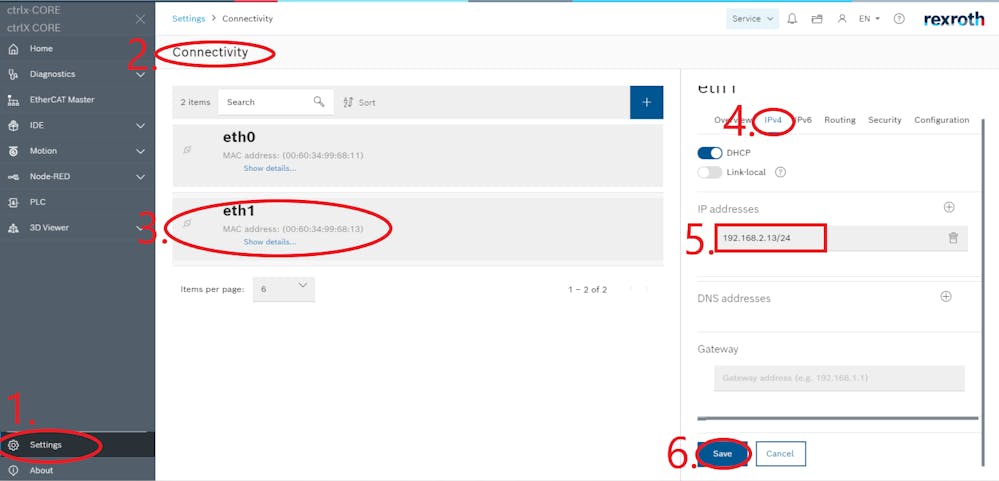Toggle the Link-local switch
The width and height of the screenshot is (999, 481).
coord(710,172)
